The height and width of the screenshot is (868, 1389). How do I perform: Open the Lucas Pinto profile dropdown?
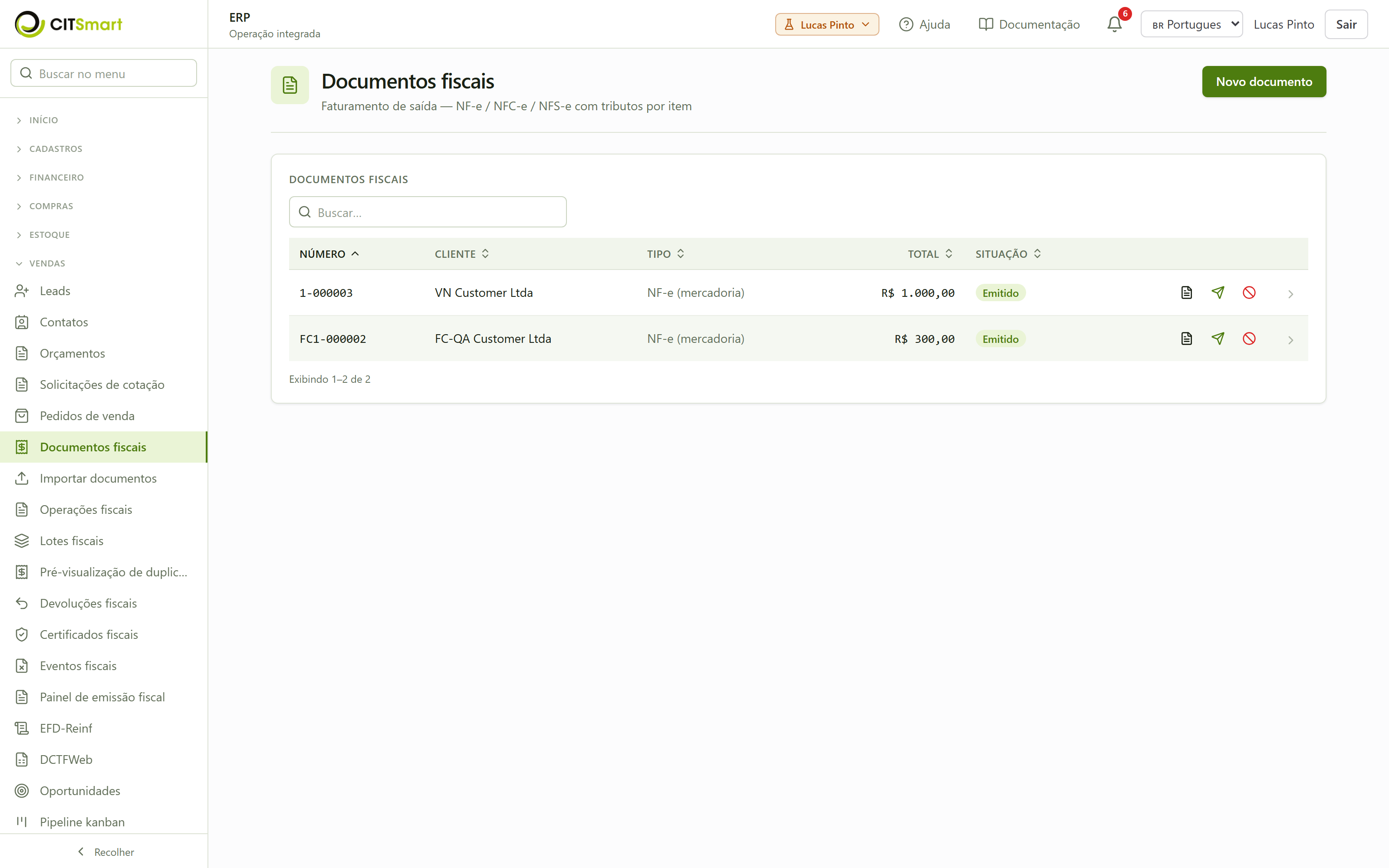coord(826,24)
